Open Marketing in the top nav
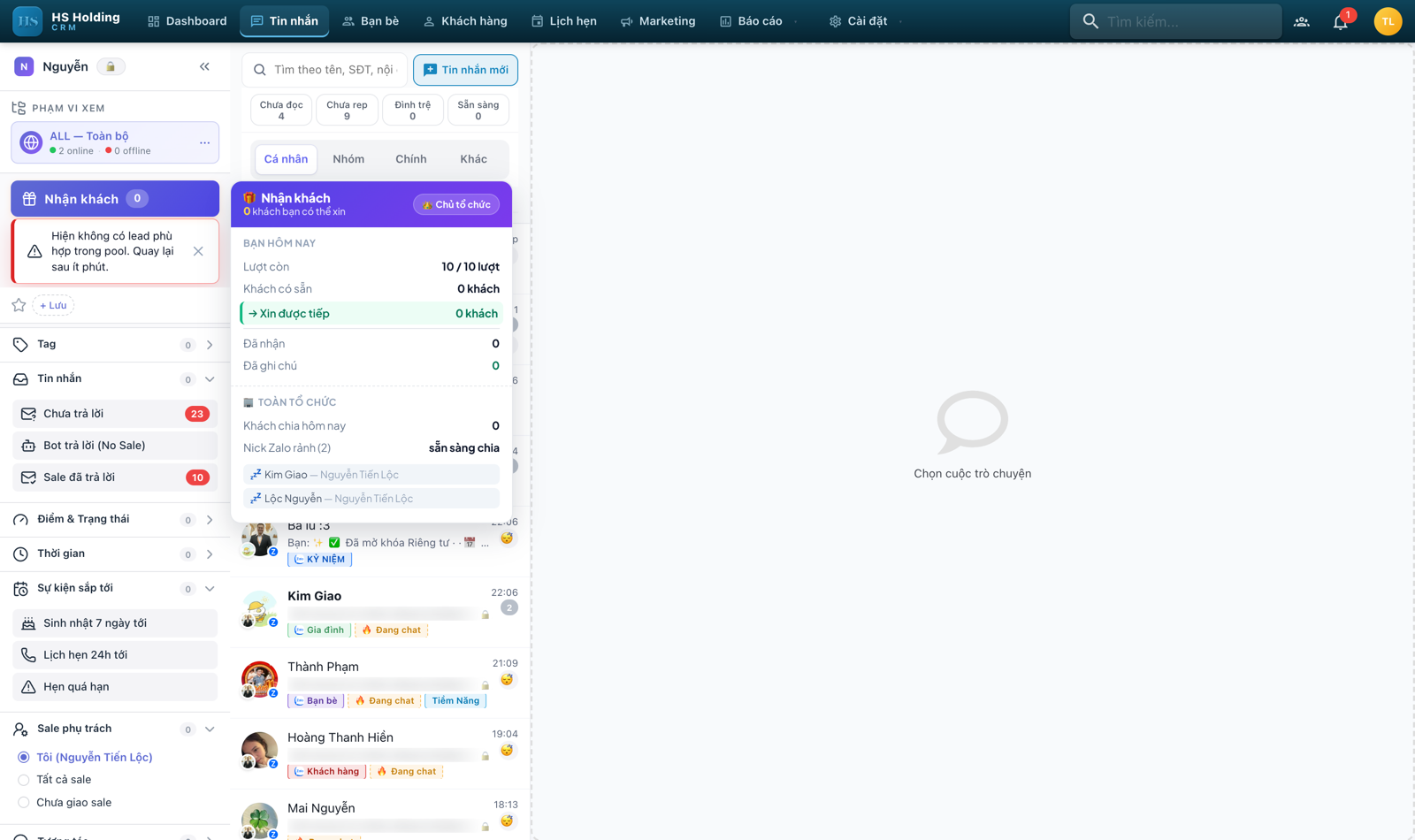The height and width of the screenshot is (840, 1415). click(x=658, y=21)
